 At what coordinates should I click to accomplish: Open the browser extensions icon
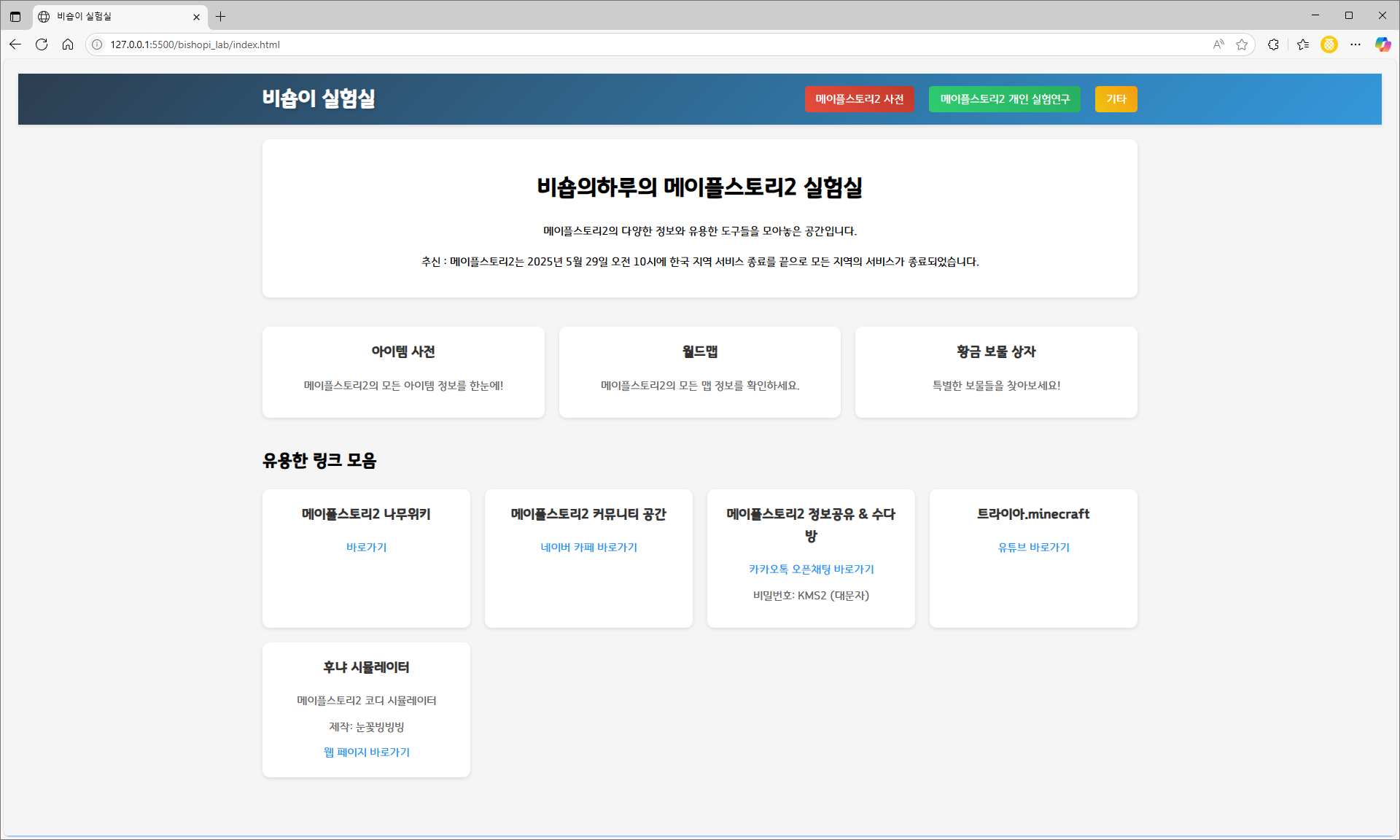coord(1273,44)
